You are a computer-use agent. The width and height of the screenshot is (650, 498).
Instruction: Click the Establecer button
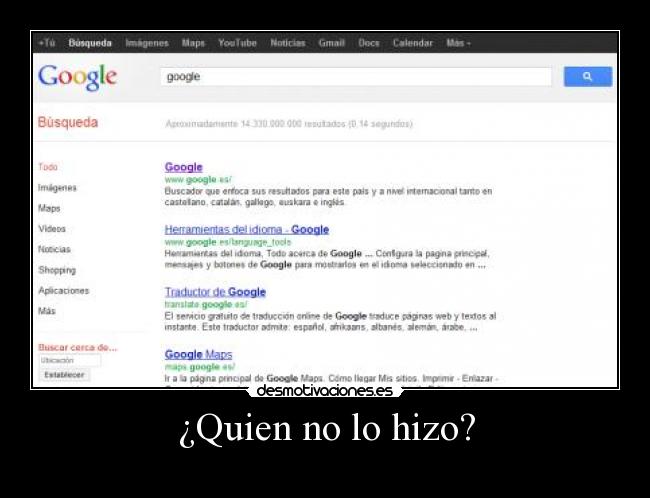pos(64,375)
